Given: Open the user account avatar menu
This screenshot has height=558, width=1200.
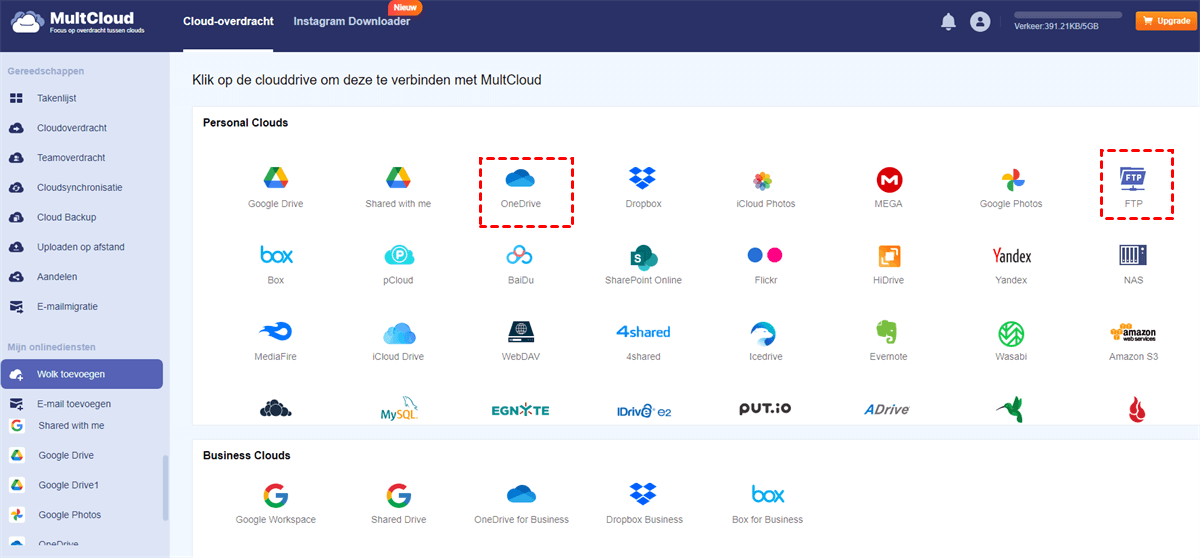Looking at the screenshot, I should pos(980,21).
